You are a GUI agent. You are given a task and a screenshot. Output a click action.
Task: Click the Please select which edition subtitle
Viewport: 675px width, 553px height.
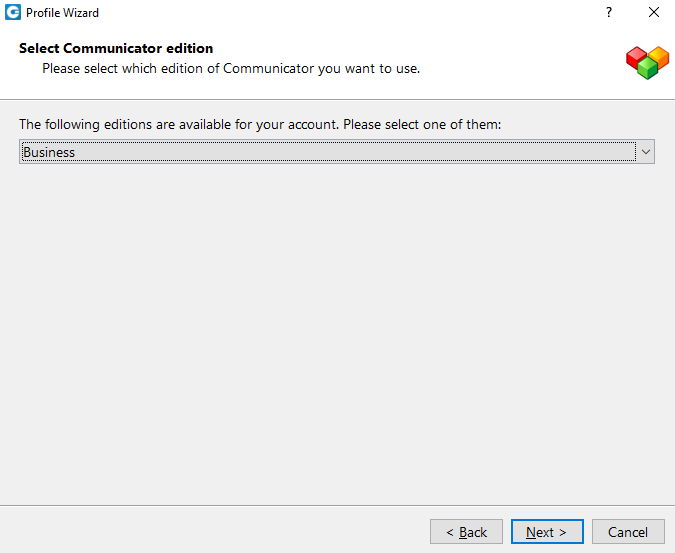click(x=231, y=68)
